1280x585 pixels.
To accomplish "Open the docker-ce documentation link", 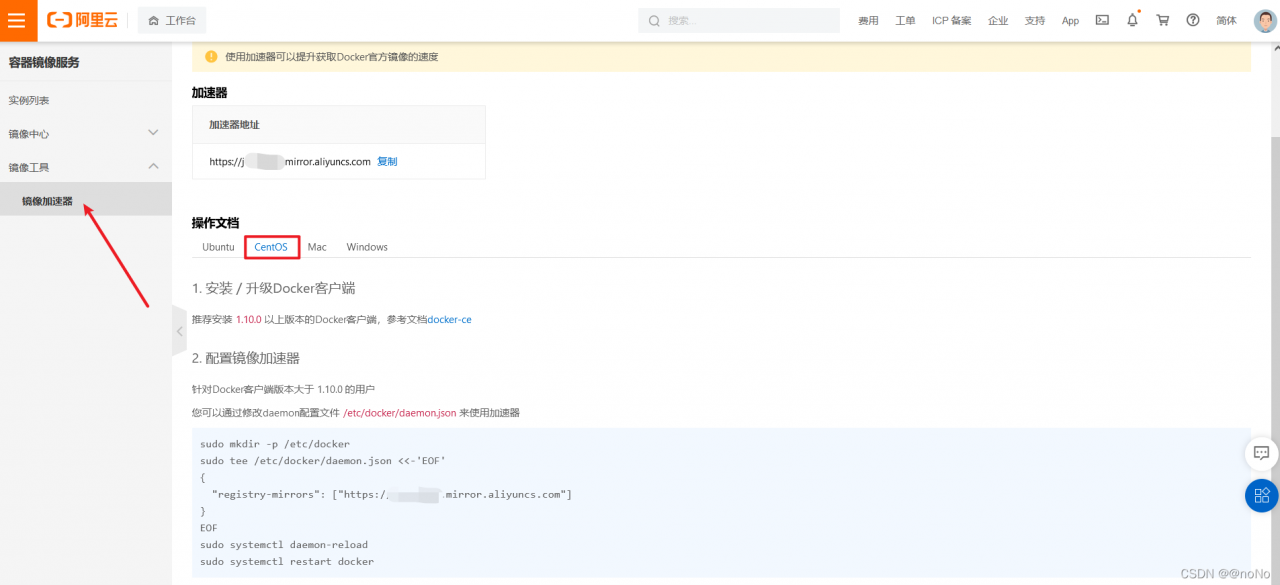I will 449,320.
